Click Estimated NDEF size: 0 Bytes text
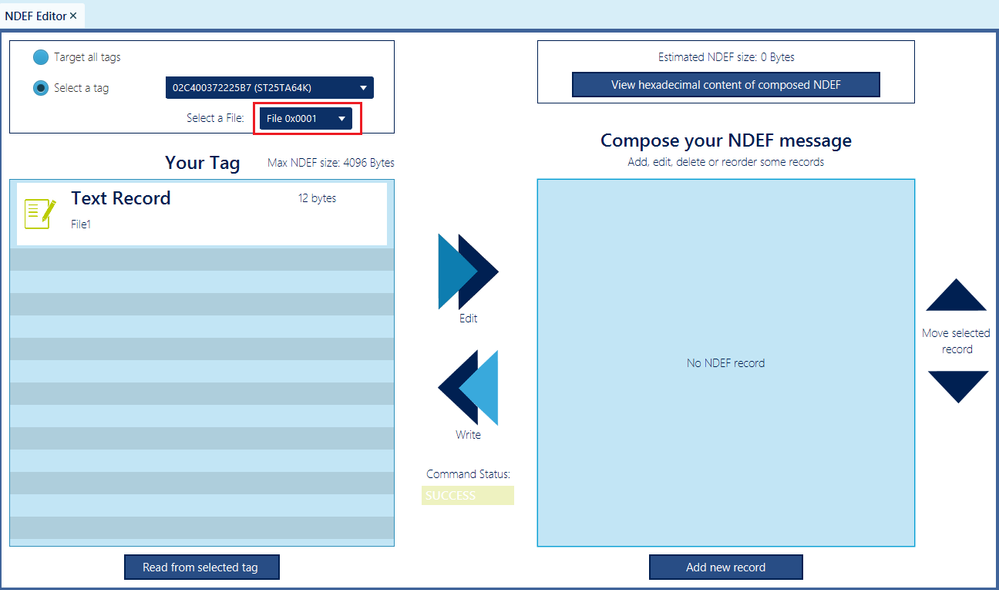Viewport: 999px width, 590px height. coord(726,57)
